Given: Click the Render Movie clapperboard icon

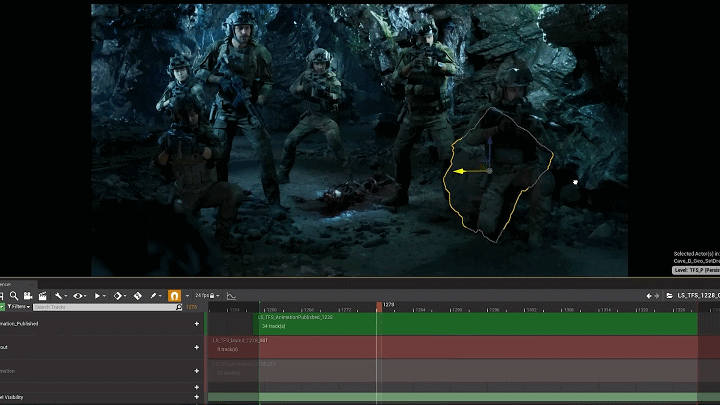Looking at the screenshot, I should tap(43, 296).
